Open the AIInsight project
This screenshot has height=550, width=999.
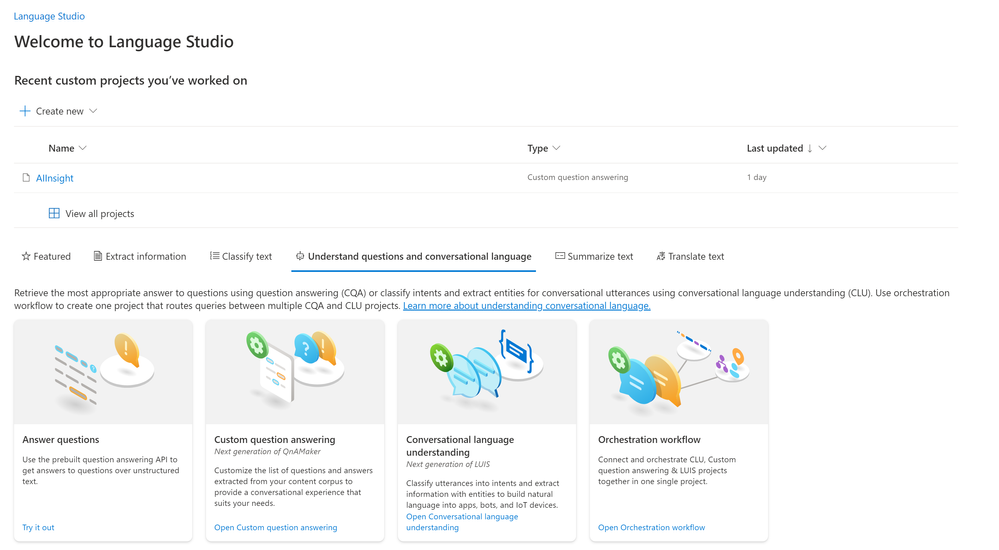(x=55, y=178)
